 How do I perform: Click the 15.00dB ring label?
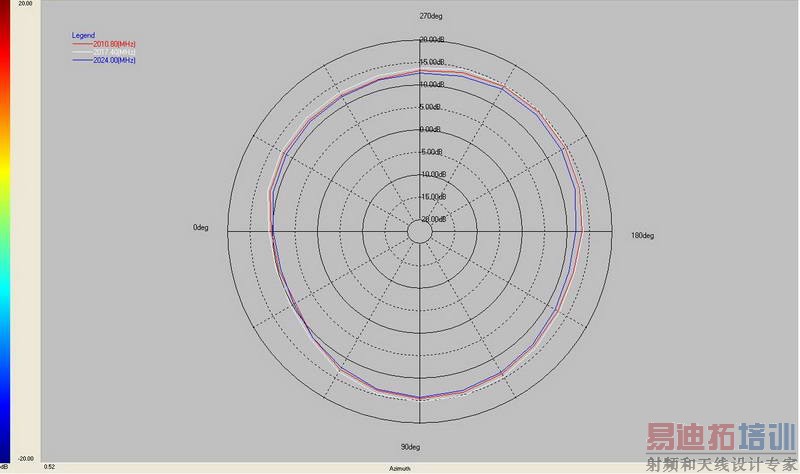pos(432,62)
